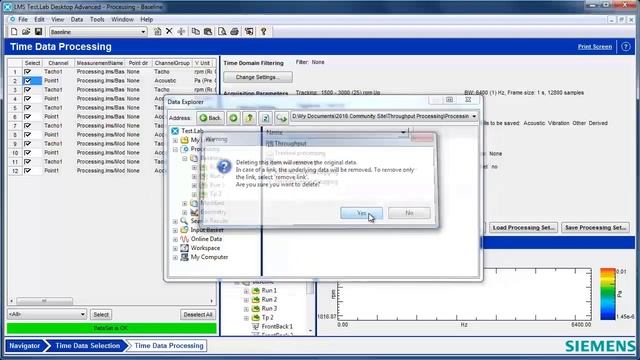This screenshot has width=640, height=360.
Task: Click the Load Processing Set button
Action: point(524,228)
